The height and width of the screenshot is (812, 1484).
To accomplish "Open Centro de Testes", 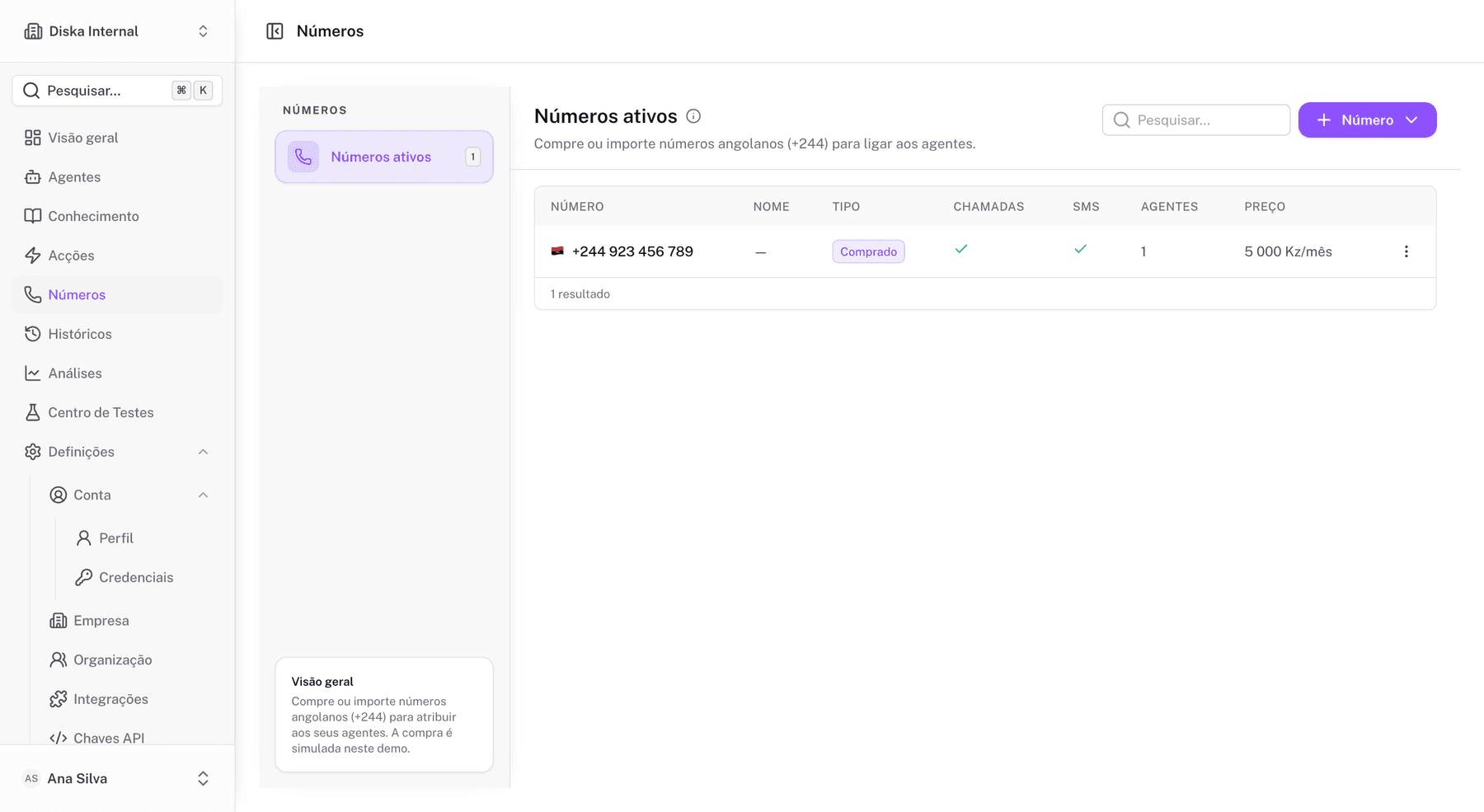I will click(117, 412).
